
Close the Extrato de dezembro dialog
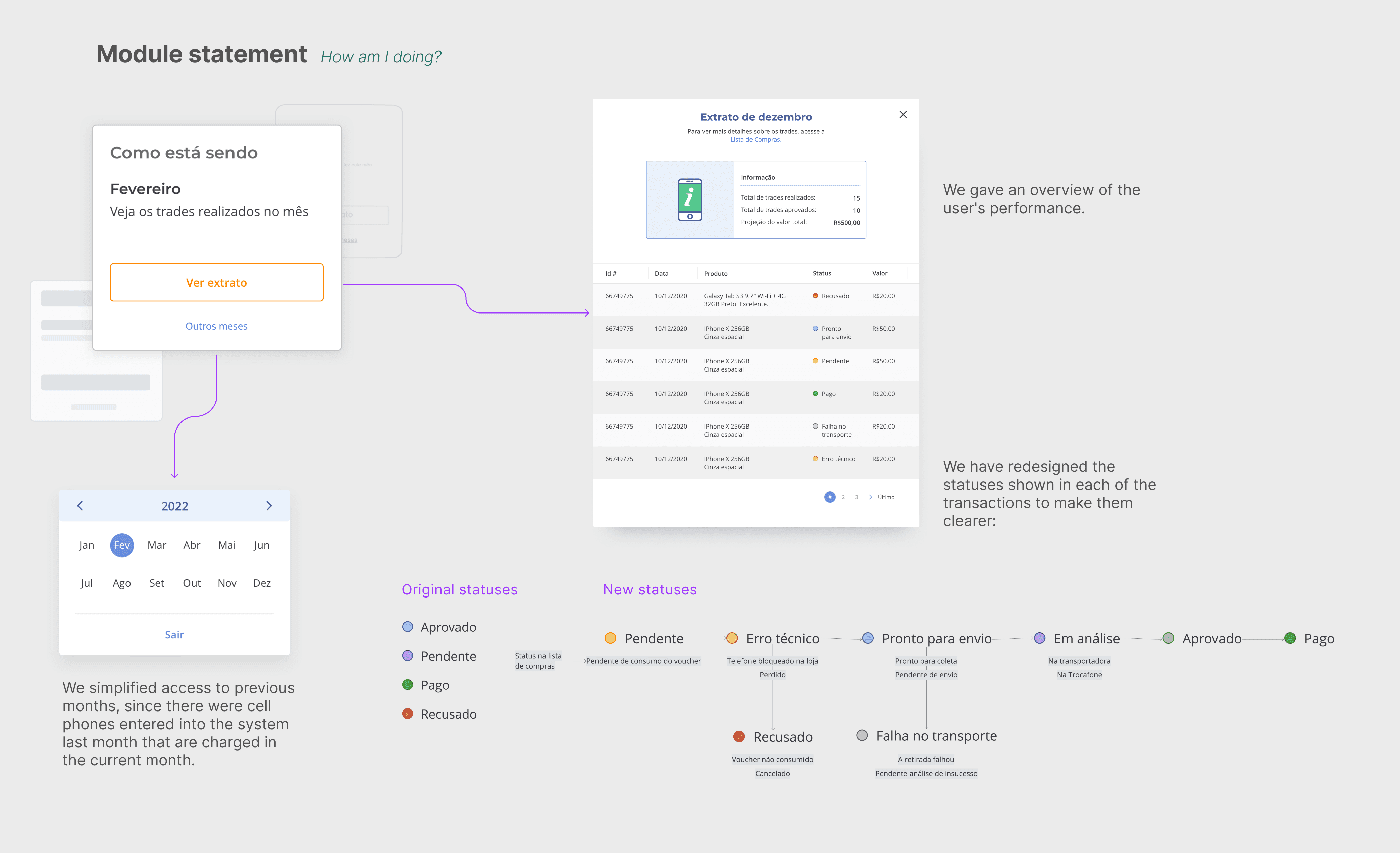(903, 115)
